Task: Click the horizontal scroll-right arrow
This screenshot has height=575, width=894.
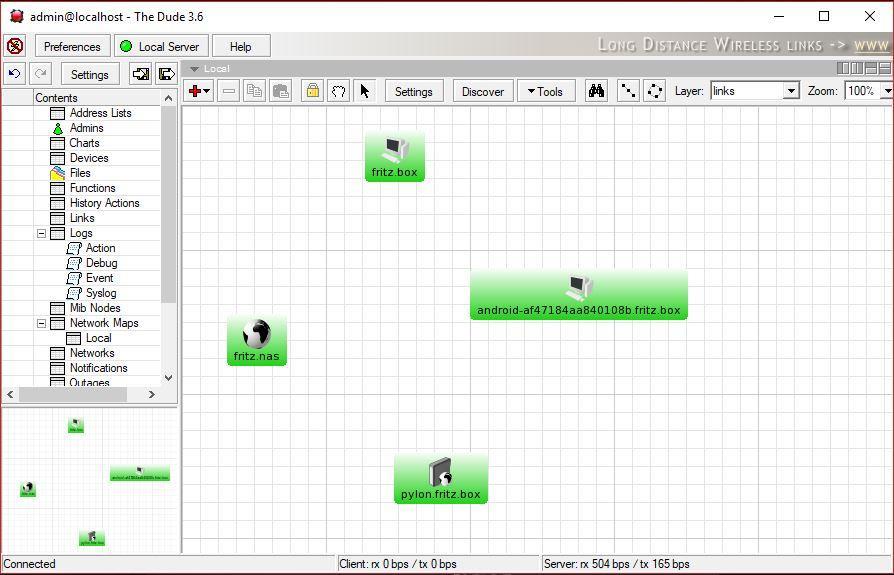Action: [x=152, y=394]
